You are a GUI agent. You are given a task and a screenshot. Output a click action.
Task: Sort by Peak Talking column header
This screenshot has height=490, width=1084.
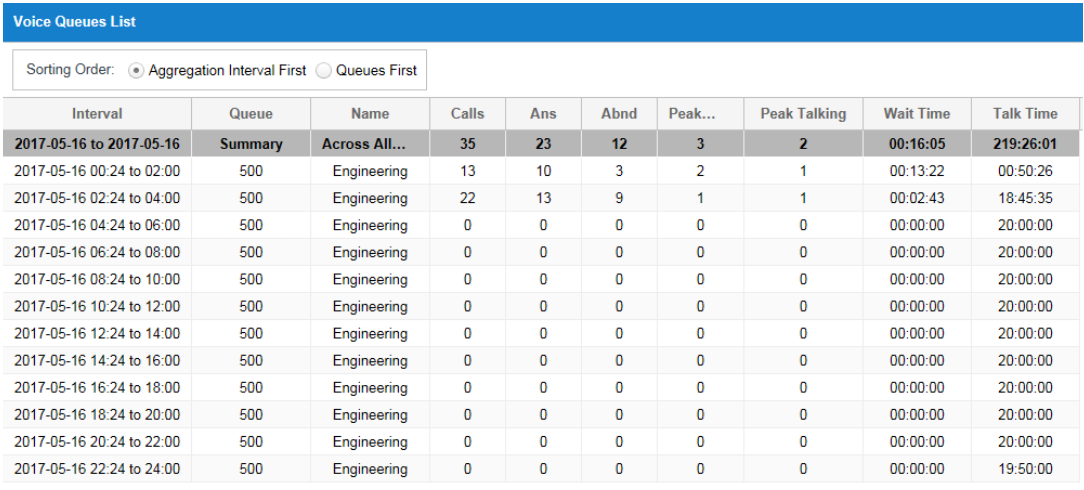click(x=803, y=114)
